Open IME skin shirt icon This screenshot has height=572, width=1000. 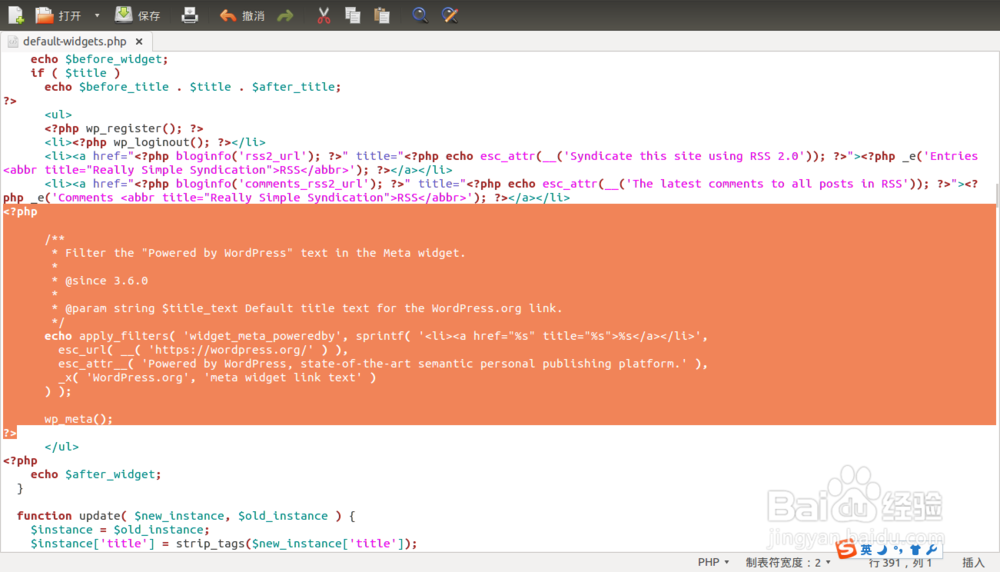pyautogui.click(x=915, y=550)
